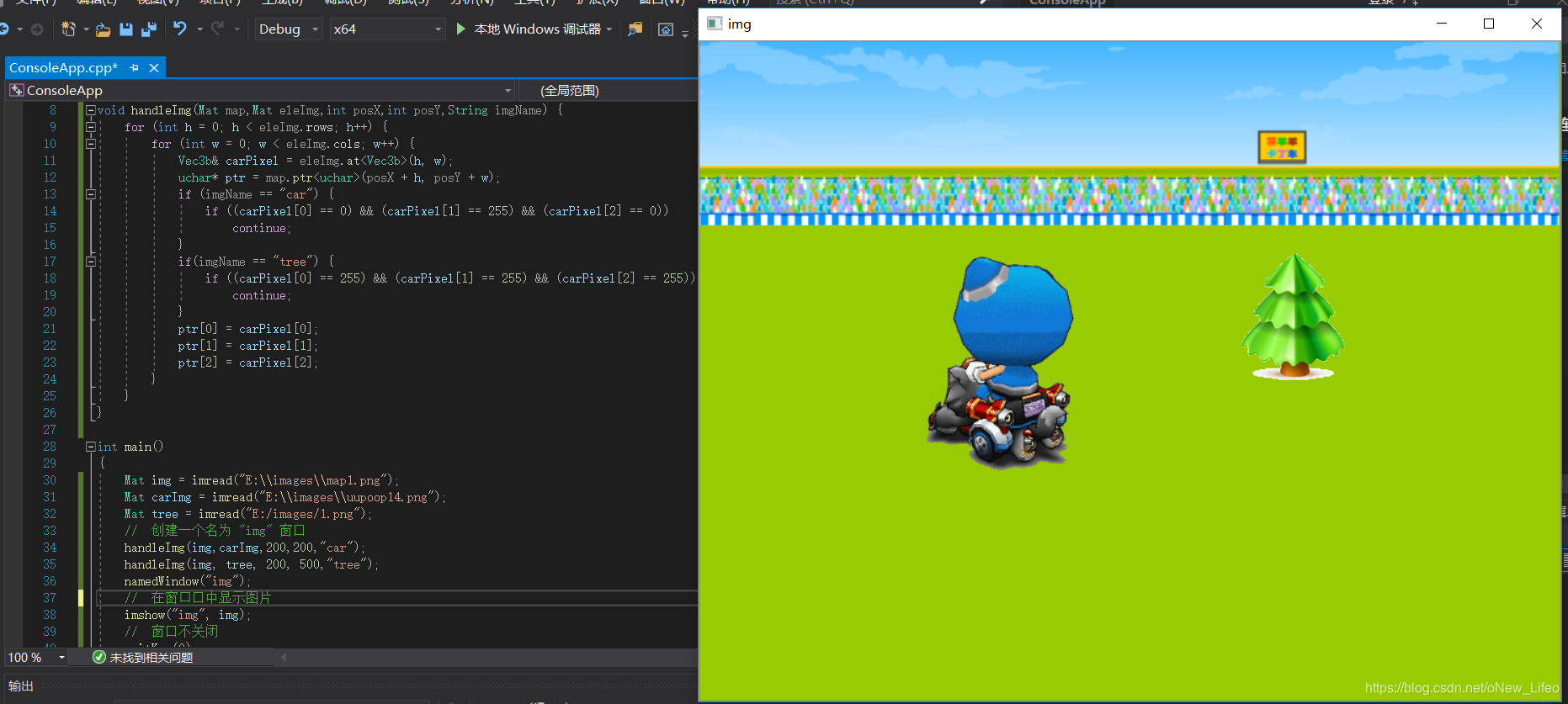Viewport: 1568px width, 704px height.
Task: Click the Redo arrow icon
Action: pyautogui.click(x=218, y=29)
